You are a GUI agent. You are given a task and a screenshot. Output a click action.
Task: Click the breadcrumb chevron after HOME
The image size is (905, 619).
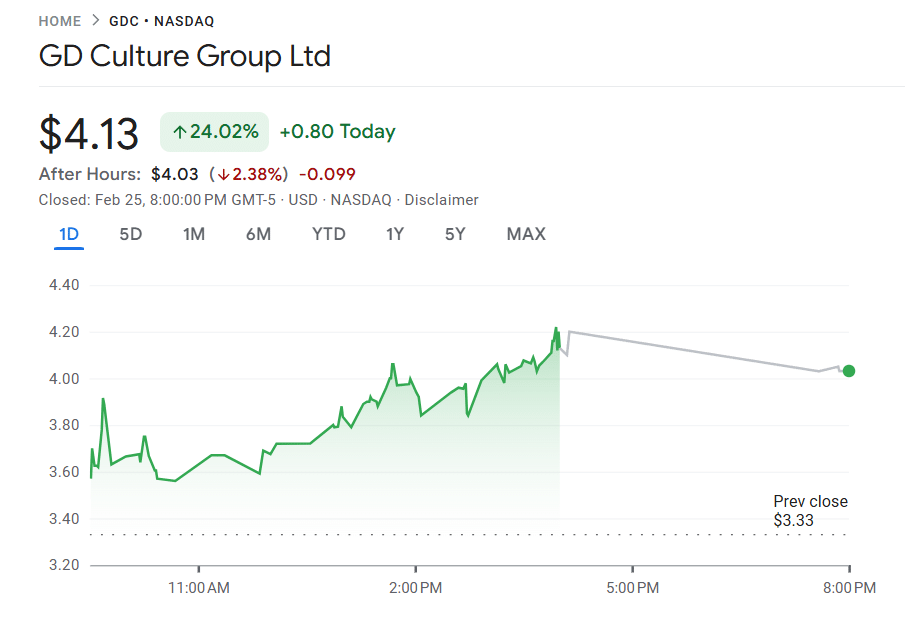[x=94, y=20]
